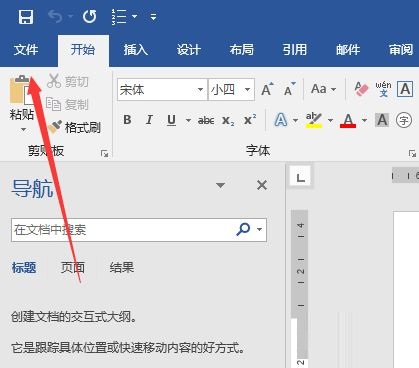Click the 剪切 (Cut) scissors button
The width and height of the screenshot is (419, 368).
click(68, 81)
